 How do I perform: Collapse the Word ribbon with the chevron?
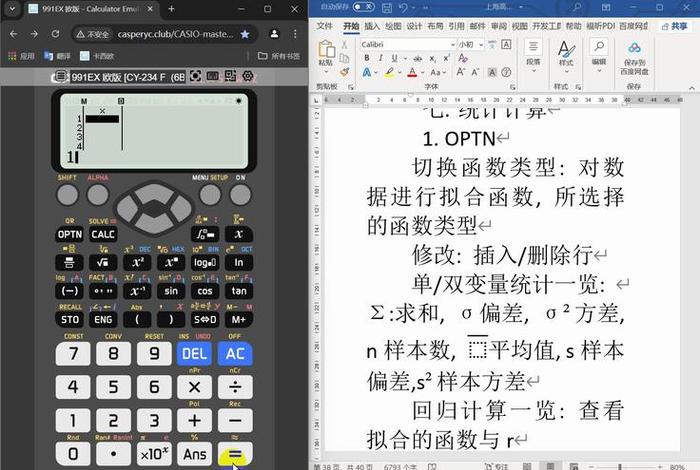coord(692,88)
